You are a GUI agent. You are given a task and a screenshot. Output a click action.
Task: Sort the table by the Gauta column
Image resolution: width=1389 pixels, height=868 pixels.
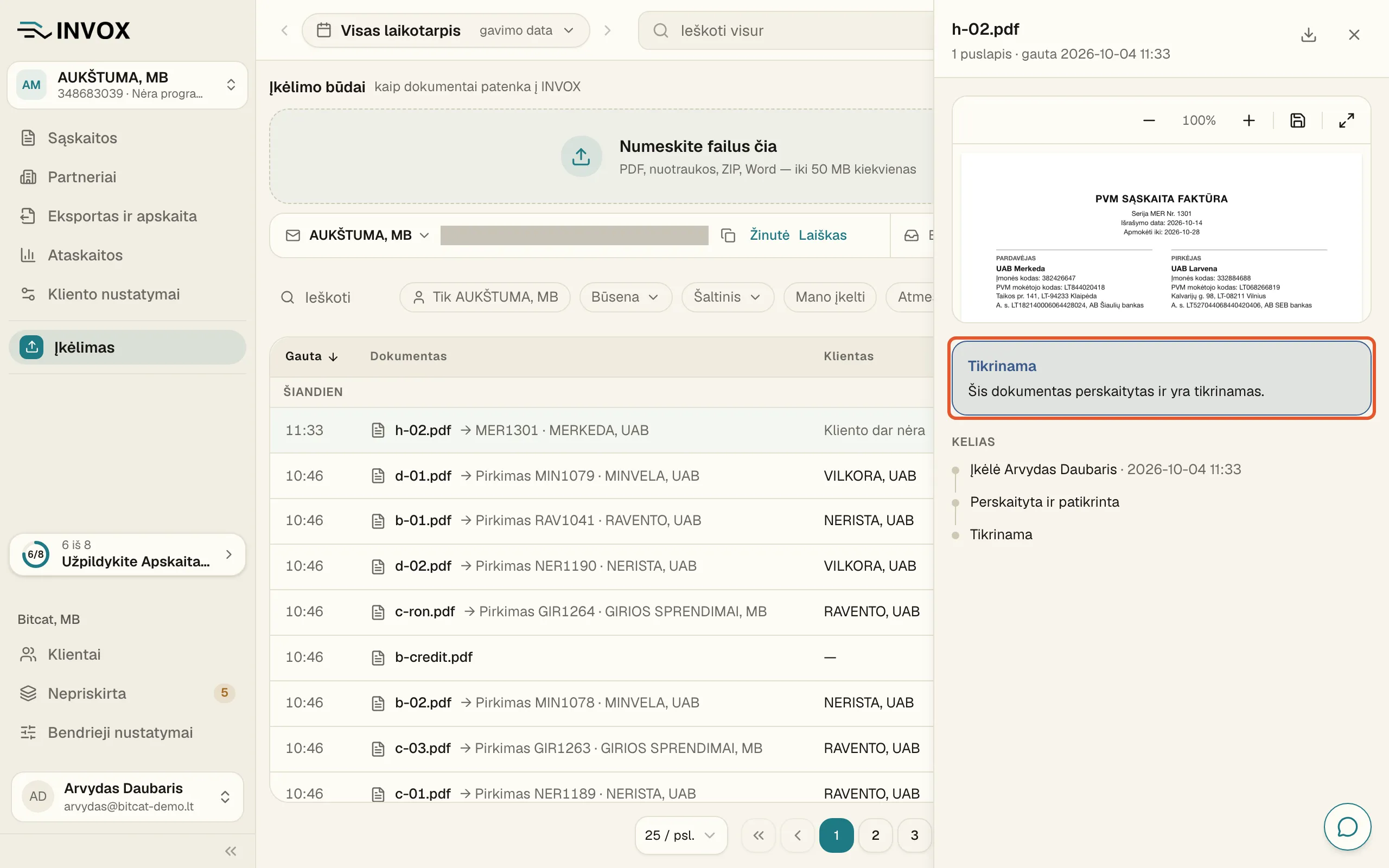(311, 356)
